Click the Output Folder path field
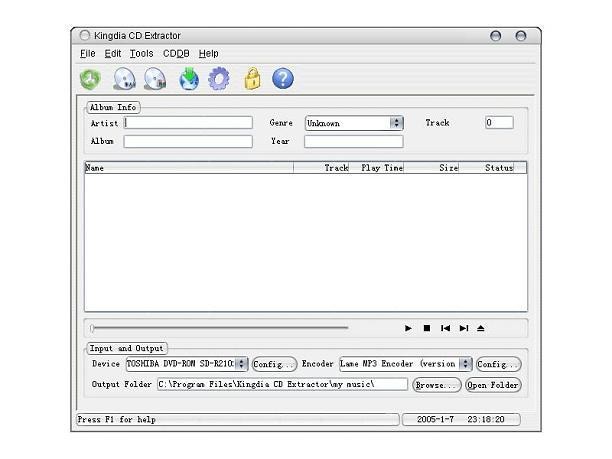Image resolution: width=612 pixels, height=459 pixels. coord(283,384)
